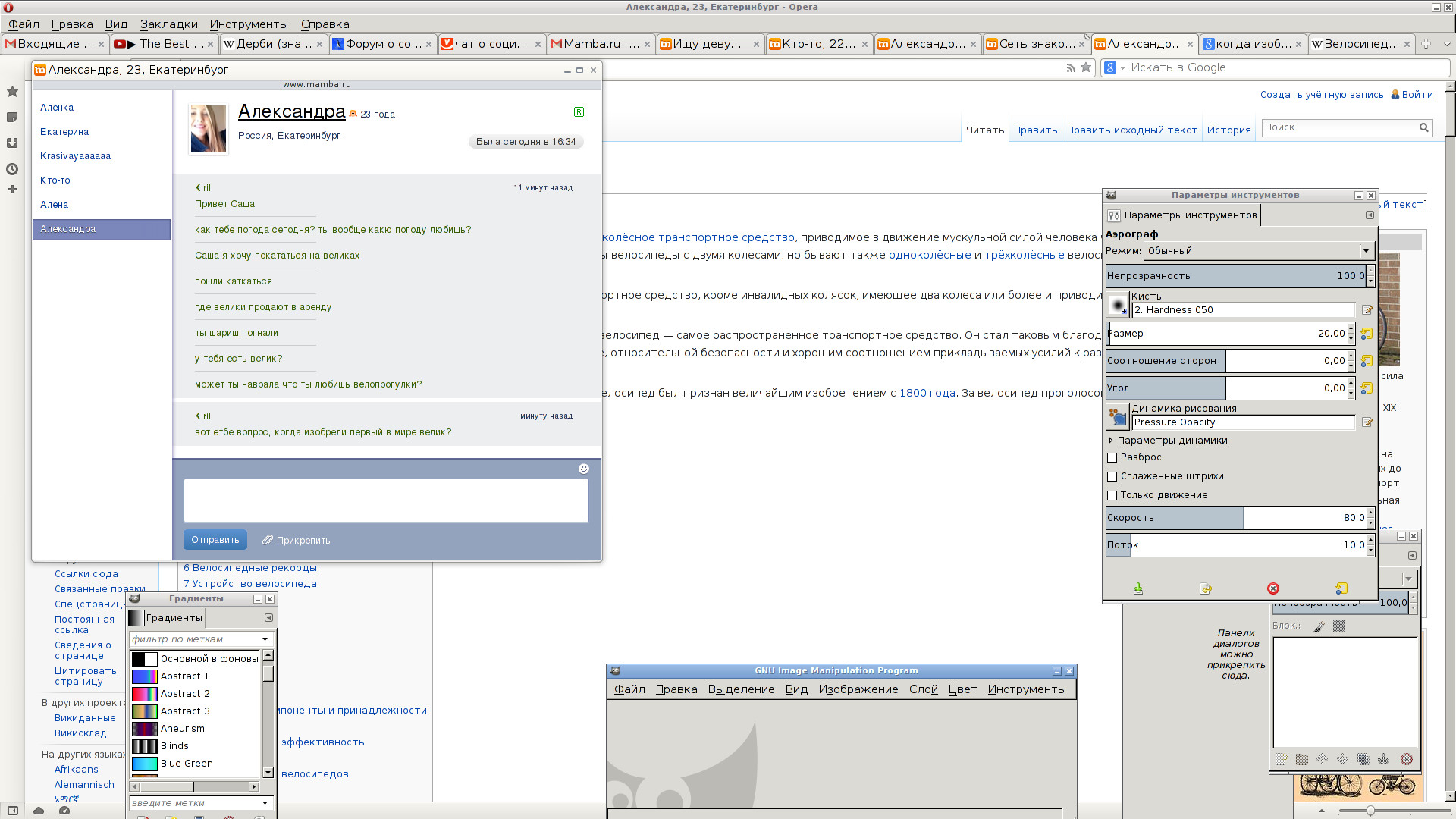Enable Сглаженные штрихи checkbox
Image resolution: width=1456 pixels, height=819 pixels.
[x=1112, y=477]
